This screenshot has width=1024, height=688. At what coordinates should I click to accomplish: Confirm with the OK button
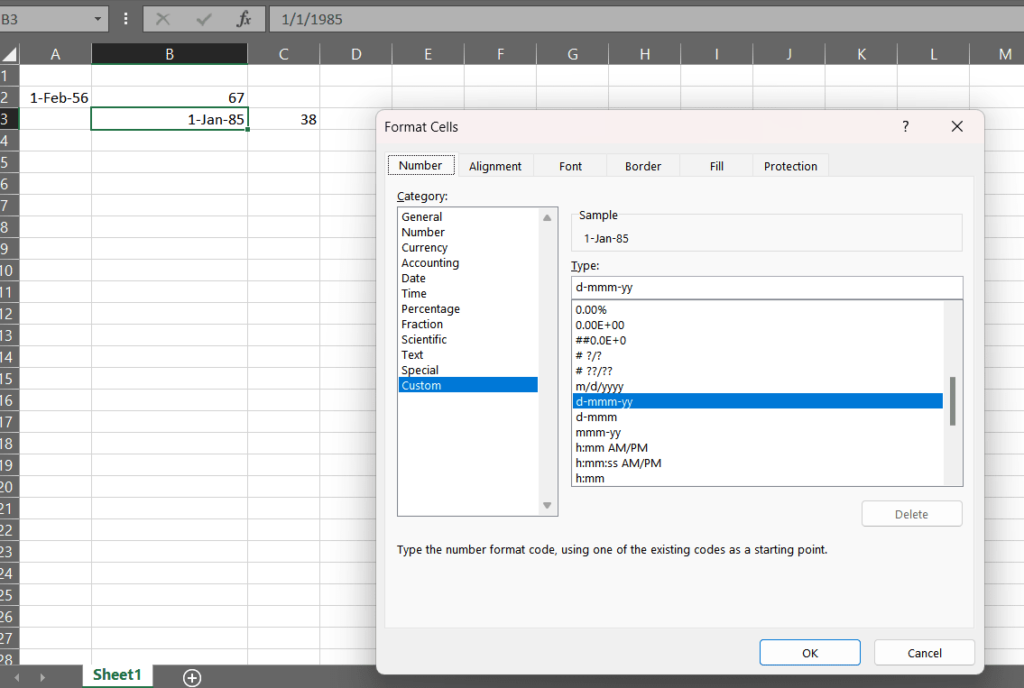(810, 653)
